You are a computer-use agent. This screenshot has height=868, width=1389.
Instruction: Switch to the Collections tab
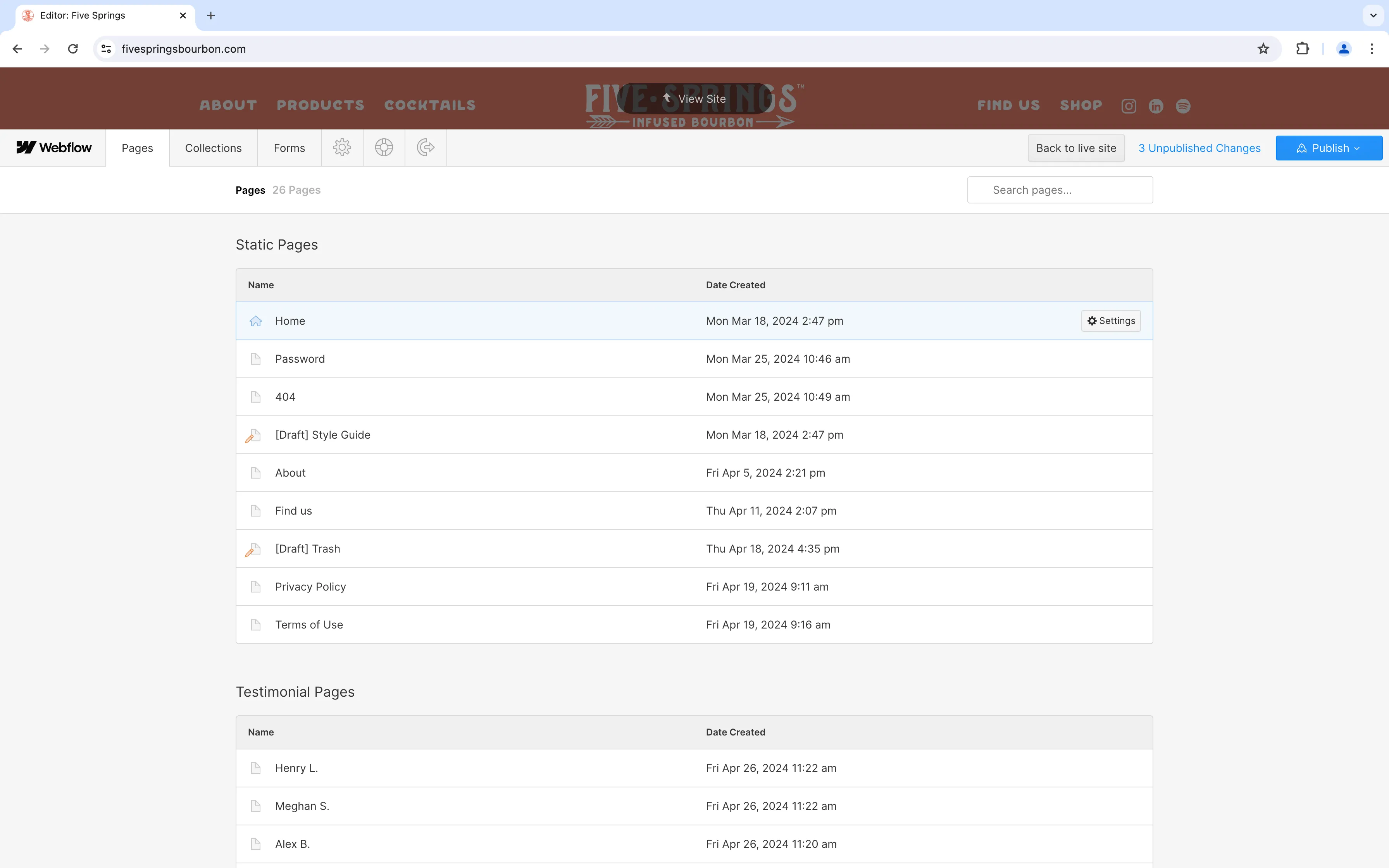(213, 148)
